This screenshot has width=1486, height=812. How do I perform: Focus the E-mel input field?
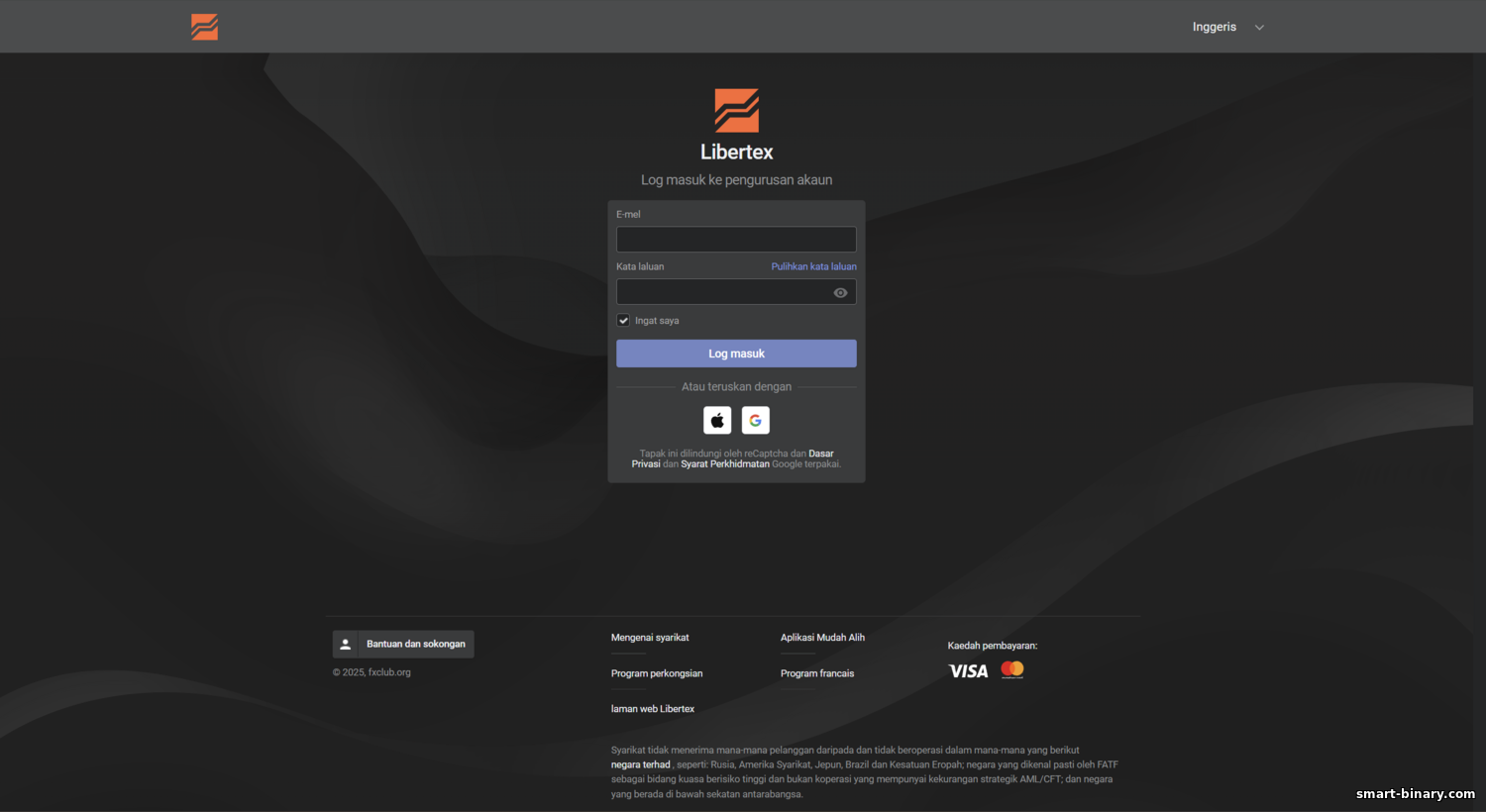coord(736,239)
